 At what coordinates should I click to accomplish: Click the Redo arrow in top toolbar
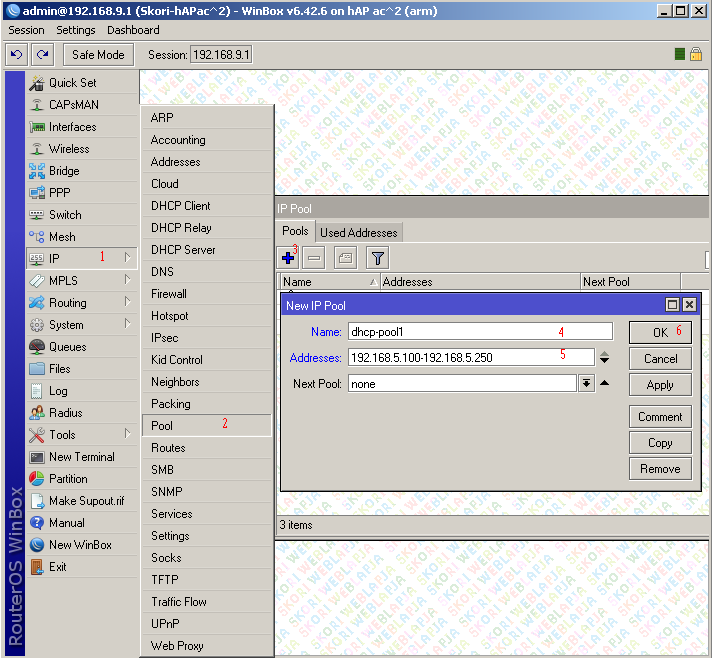pos(42,54)
